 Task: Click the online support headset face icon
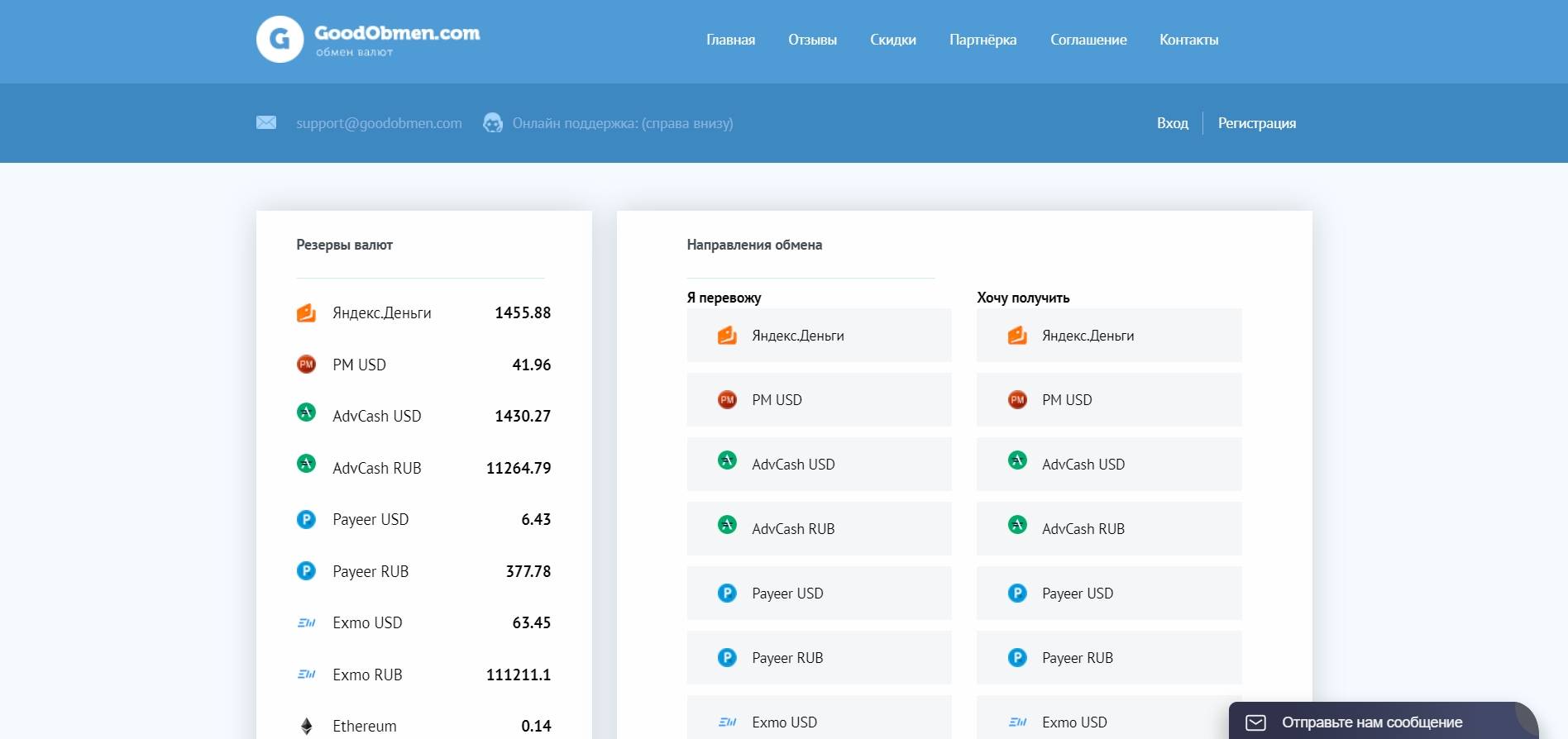tap(493, 123)
